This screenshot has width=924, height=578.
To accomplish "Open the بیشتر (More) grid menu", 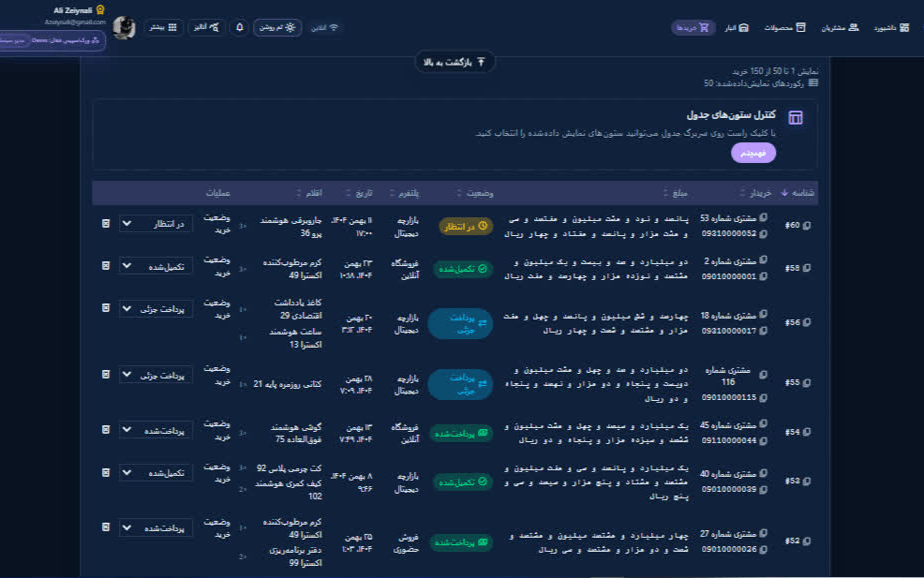I will pyautogui.click(x=163, y=27).
